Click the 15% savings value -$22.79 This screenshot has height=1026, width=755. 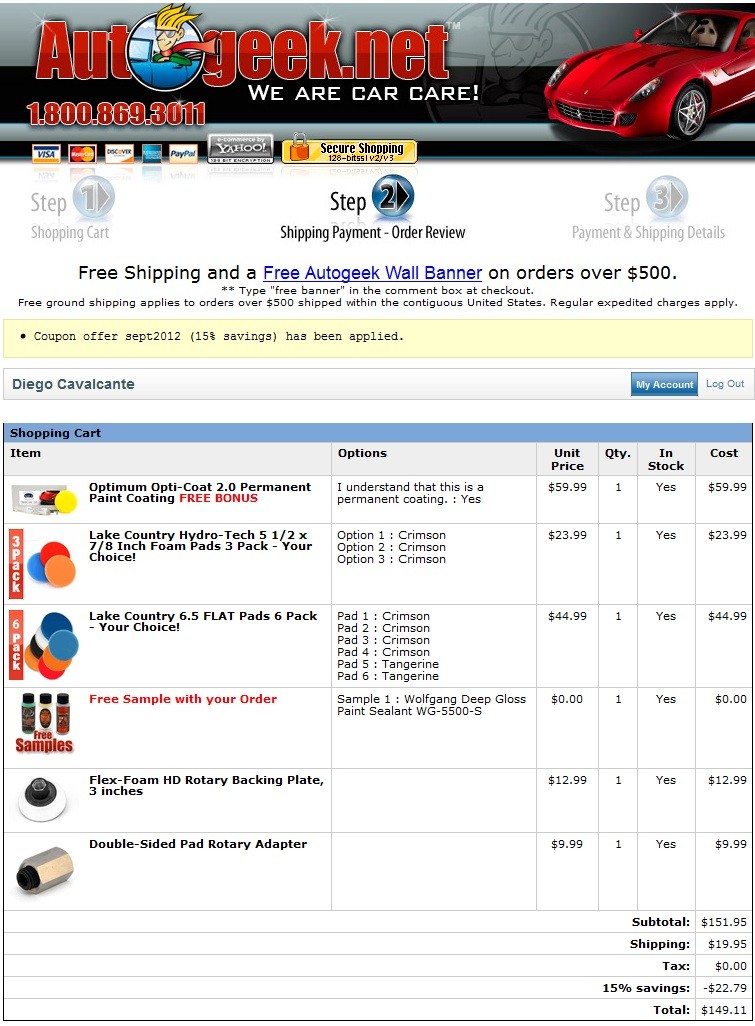(x=724, y=988)
